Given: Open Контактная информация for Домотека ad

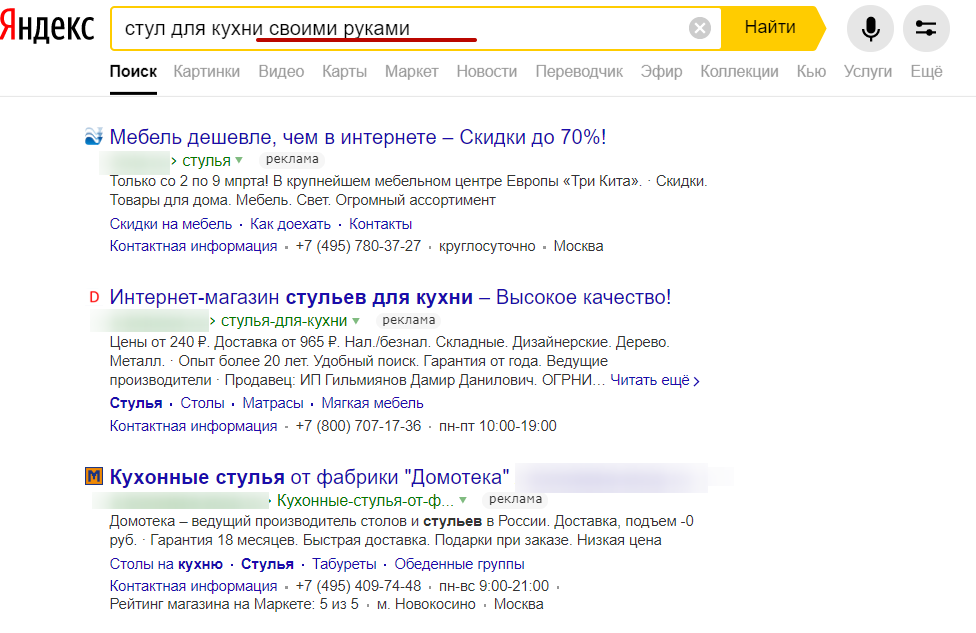Looking at the screenshot, I should point(193,586).
